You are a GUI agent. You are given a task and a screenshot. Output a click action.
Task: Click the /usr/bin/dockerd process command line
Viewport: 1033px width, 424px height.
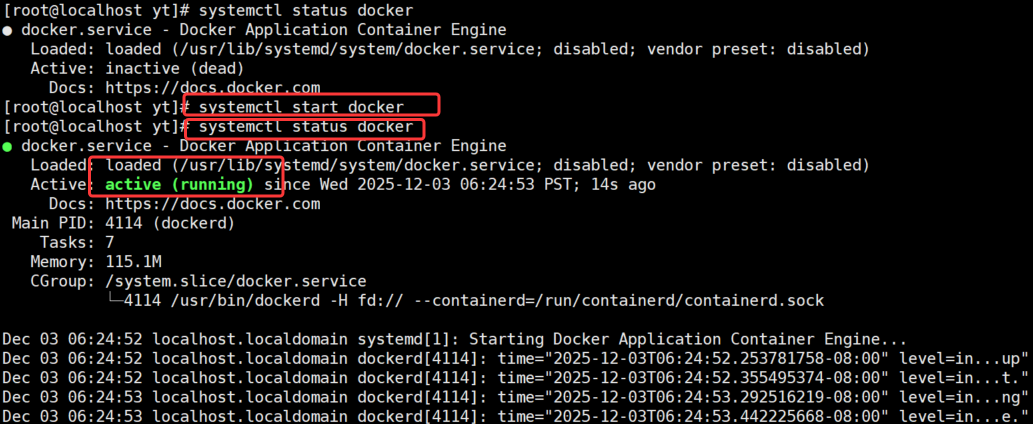click(474, 301)
